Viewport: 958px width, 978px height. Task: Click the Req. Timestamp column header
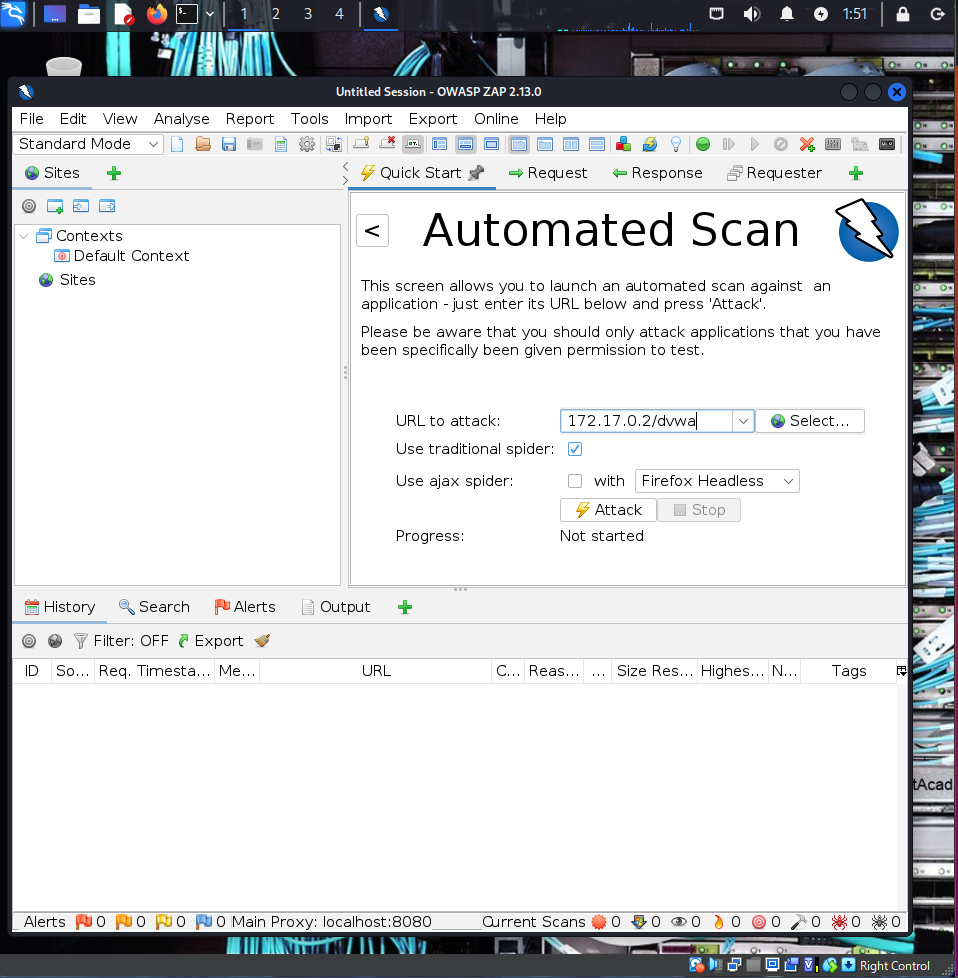point(154,671)
